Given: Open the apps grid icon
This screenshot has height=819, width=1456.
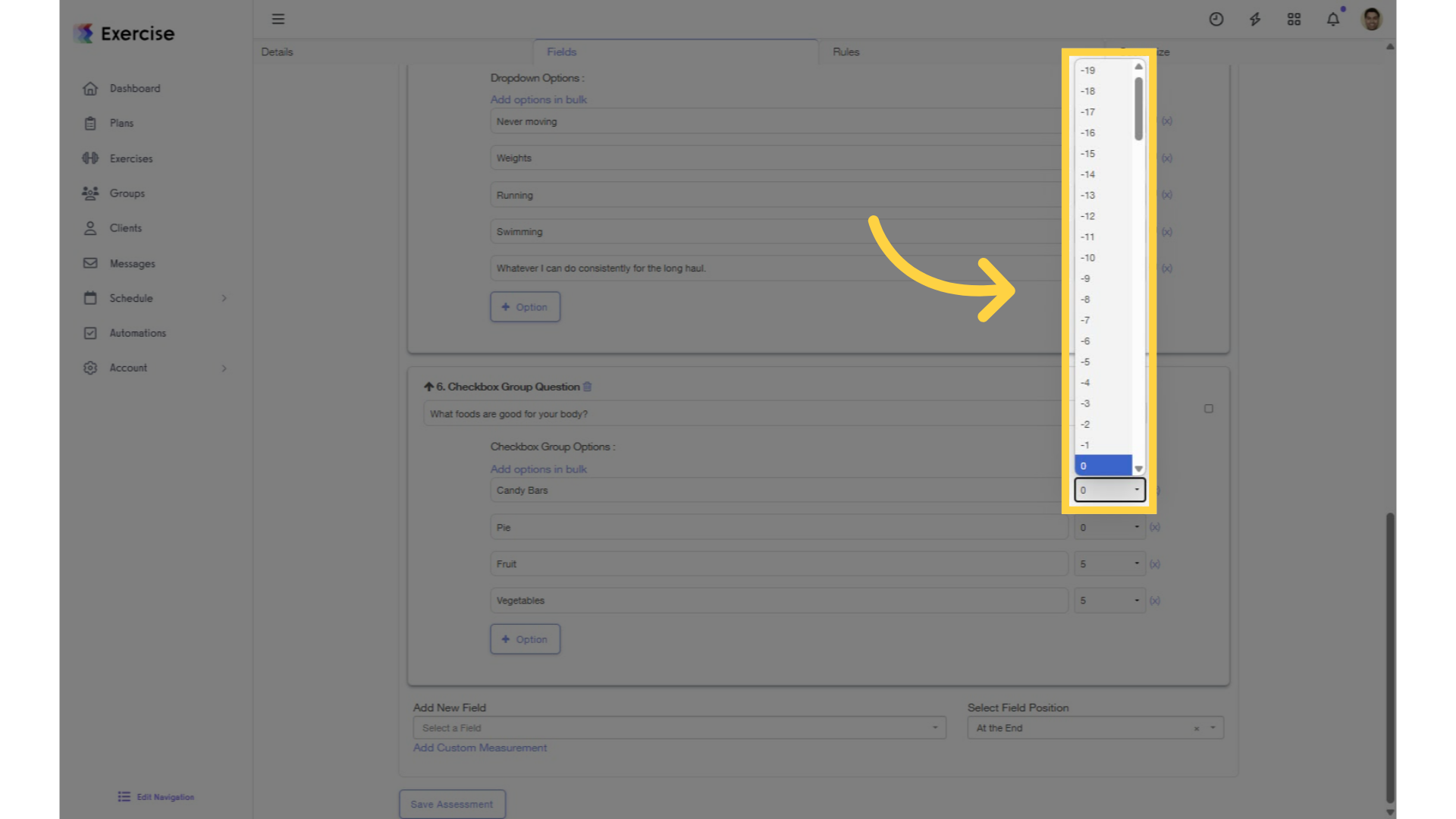Looking at the screenshot, I should [x=1294, y=19].
